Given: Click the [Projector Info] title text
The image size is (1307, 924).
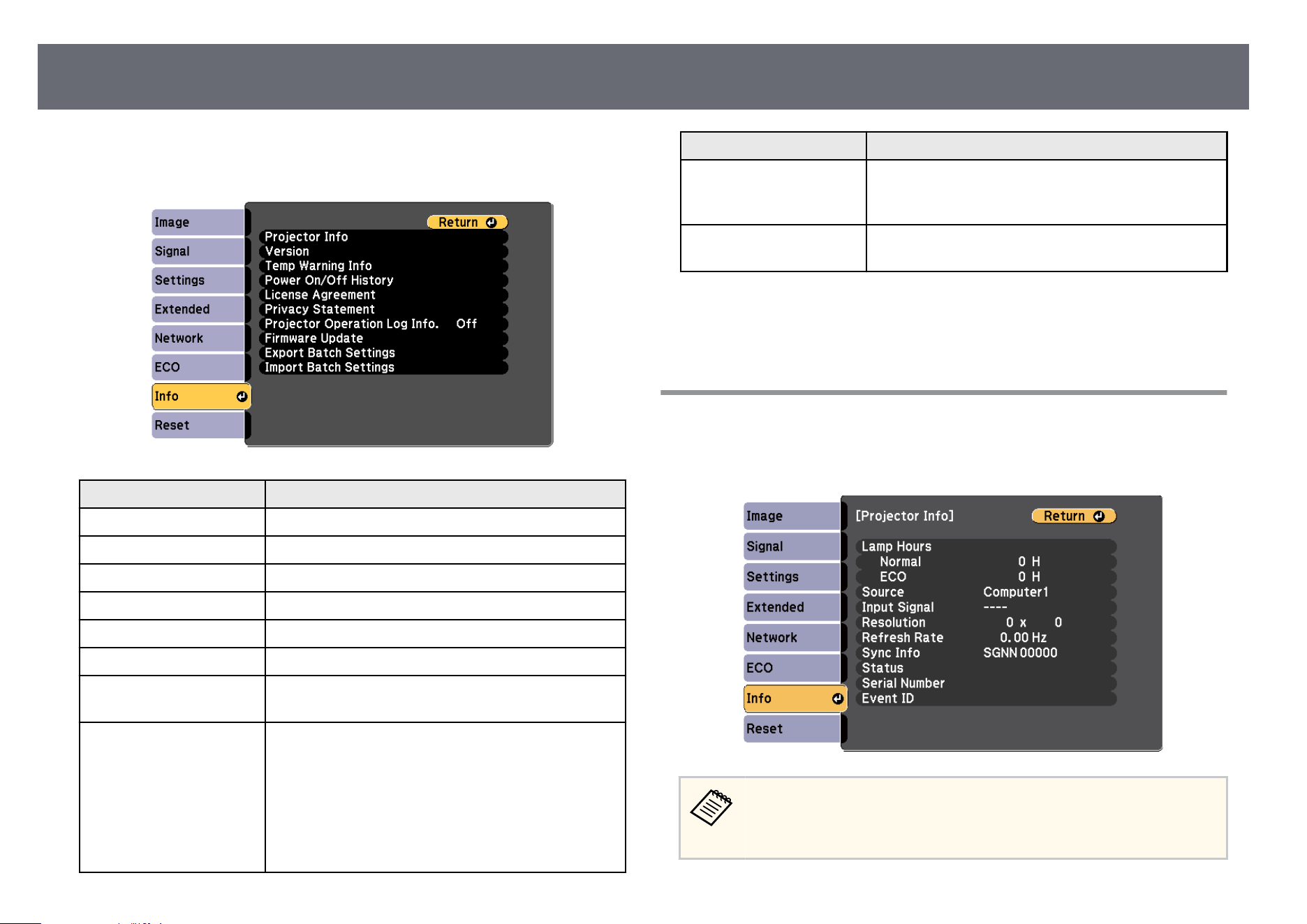Looking at the screenshot, I should pos(904,516).
